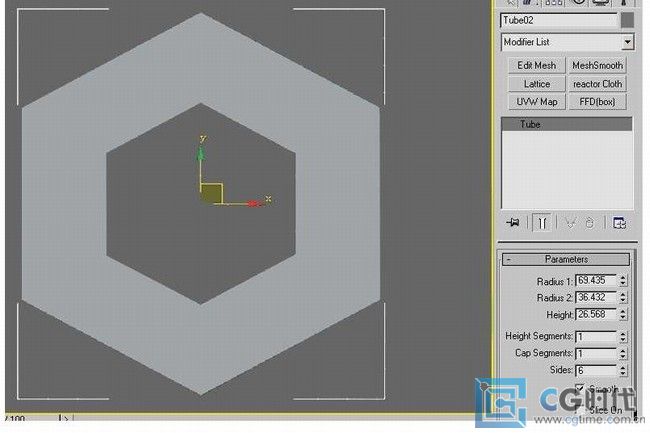The width and height of the screenshot is (650, 433).
Task: Open the object color swatch
Action: (x=628, y=20)
